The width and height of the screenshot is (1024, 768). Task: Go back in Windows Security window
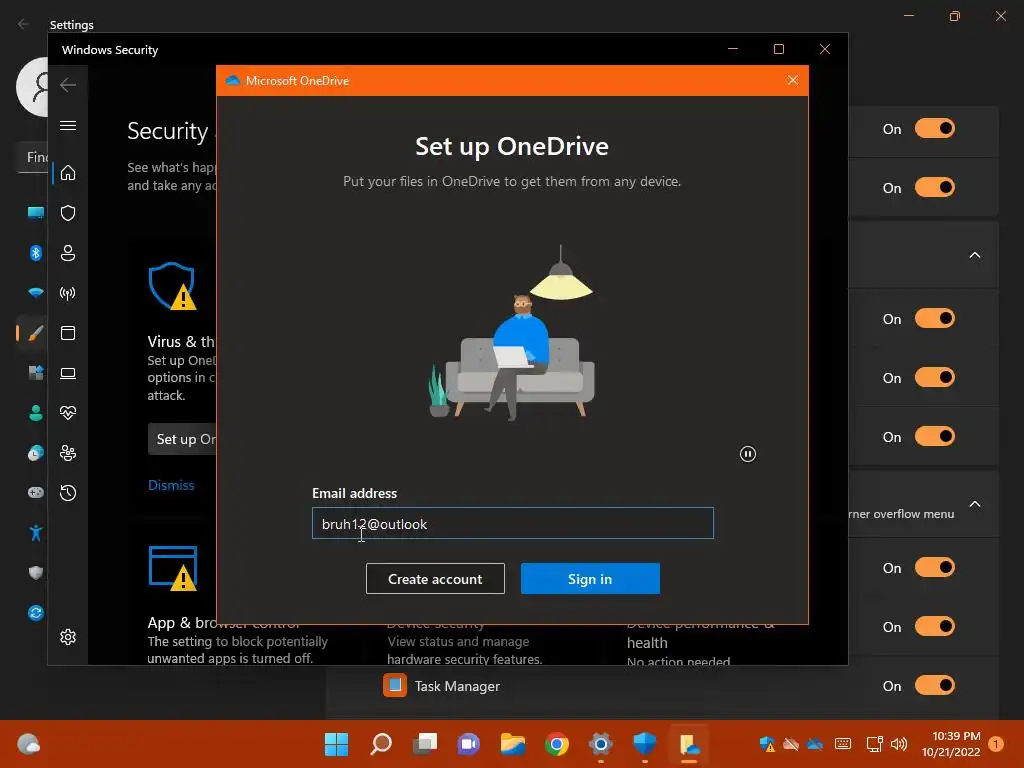point(68,84)
